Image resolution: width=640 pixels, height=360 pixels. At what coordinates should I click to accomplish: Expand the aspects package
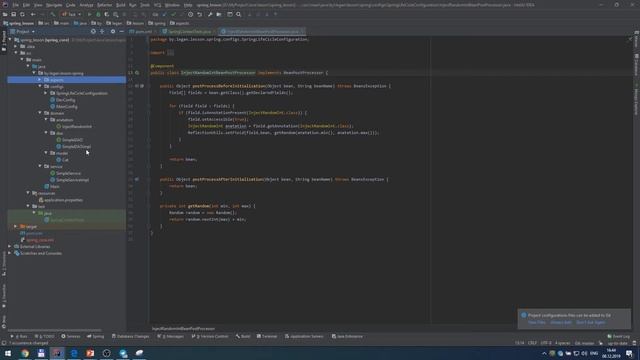[x=40, y=80]
